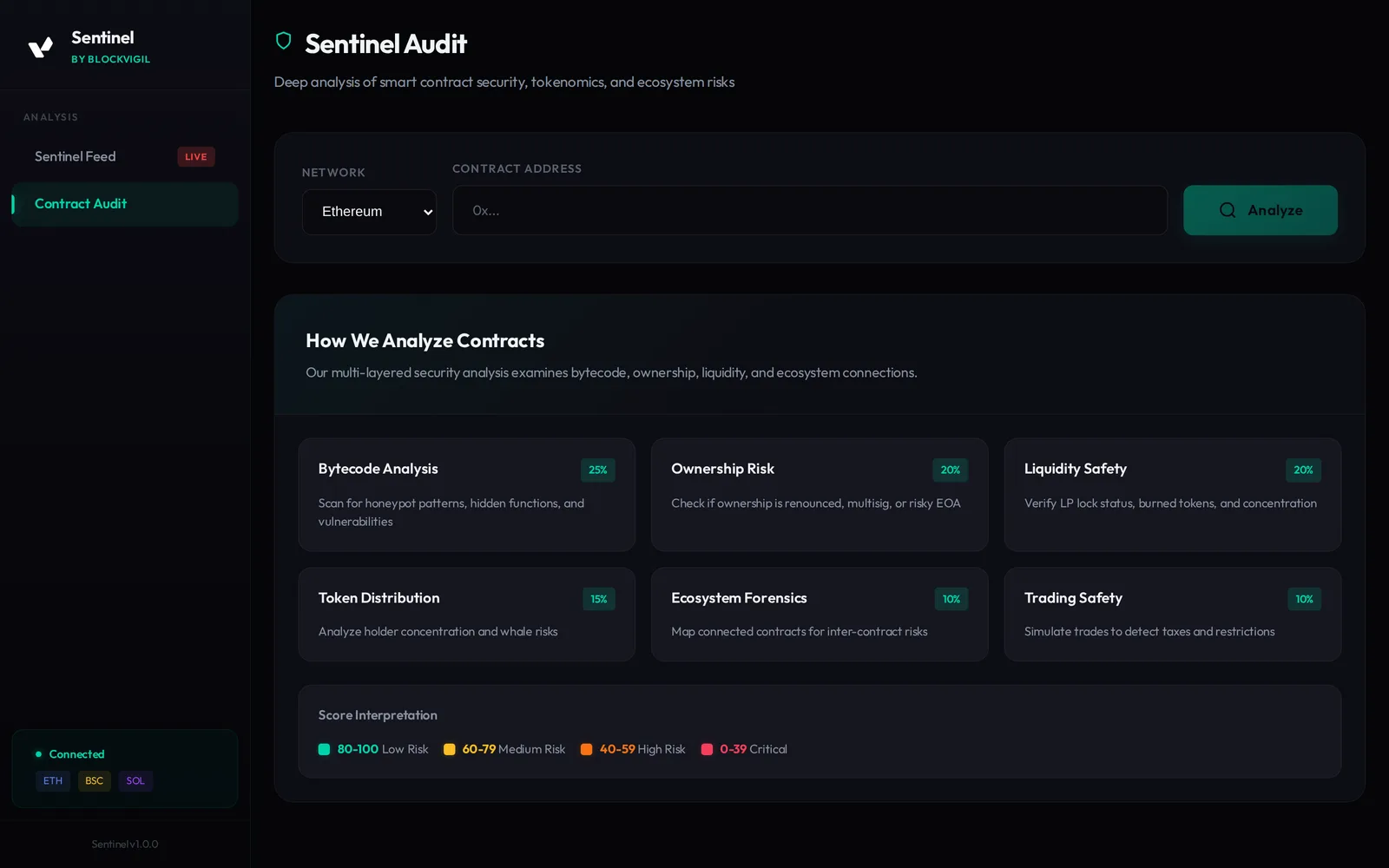Select the Bytecode Analysis card title

(x=378, y=469)
